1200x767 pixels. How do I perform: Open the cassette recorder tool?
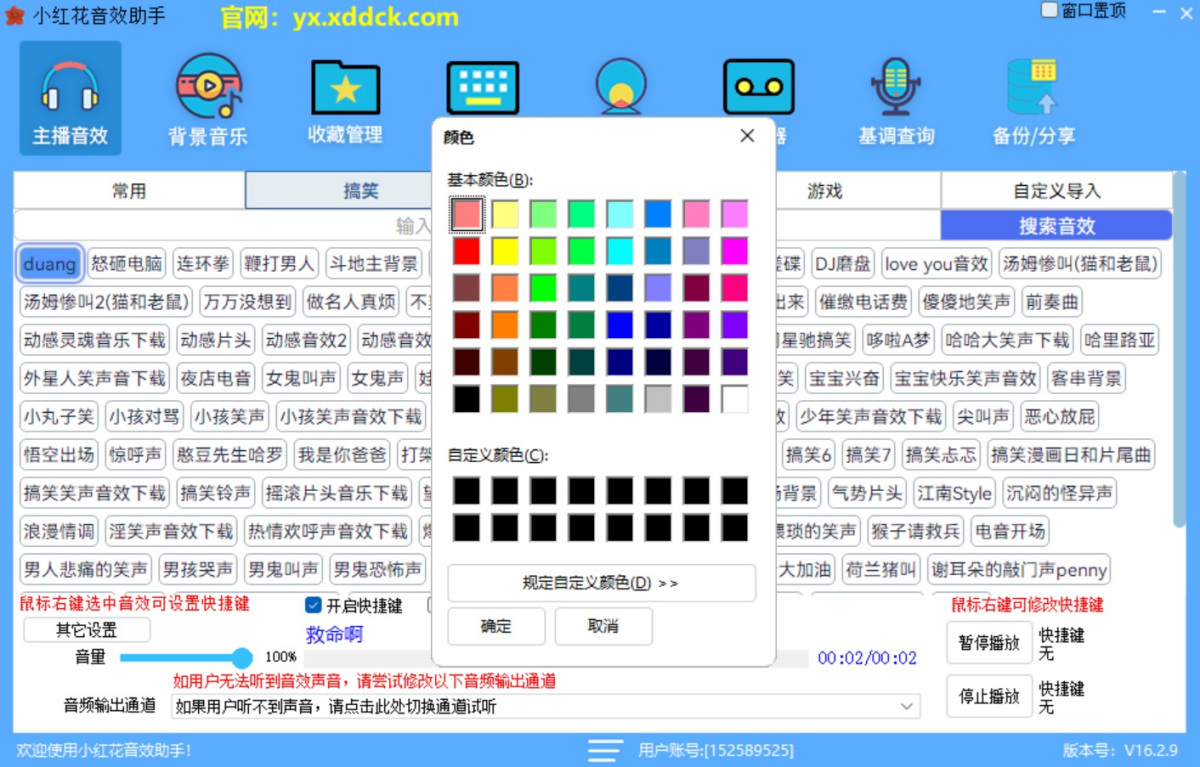click(758, 87)
